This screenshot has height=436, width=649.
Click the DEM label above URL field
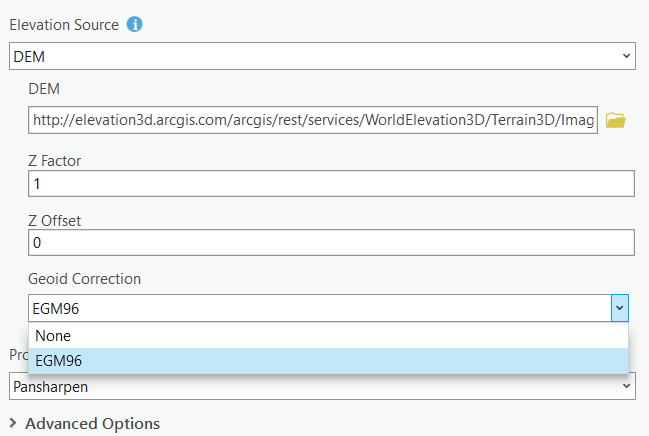[x=44, y=90]
